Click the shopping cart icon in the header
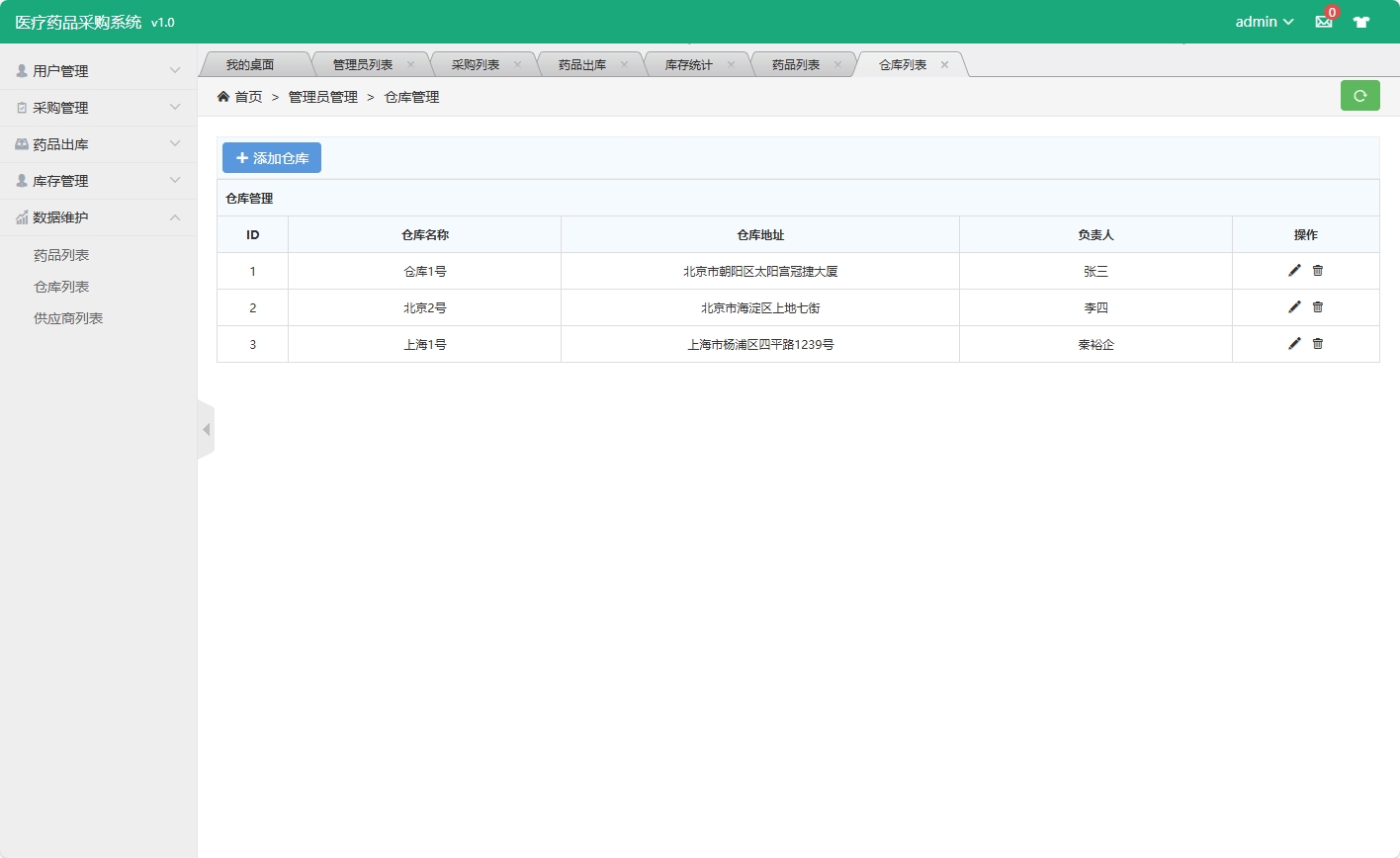This screenshot has height=858, width=1400. click(x=1361, y=21)
